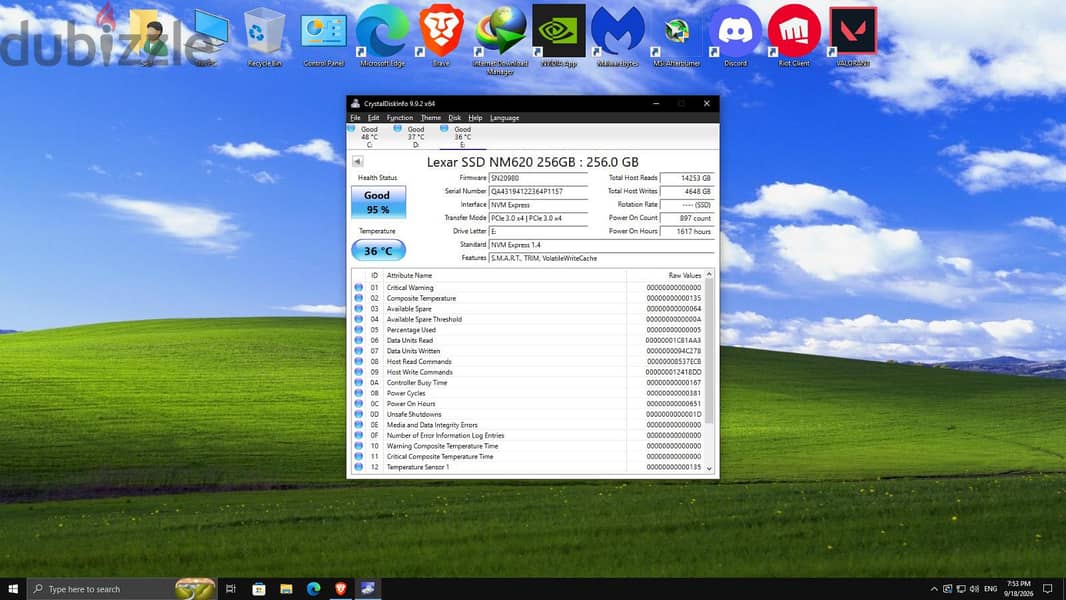Launch the Riot Client desktop shortcut

[x=794, y=35]
